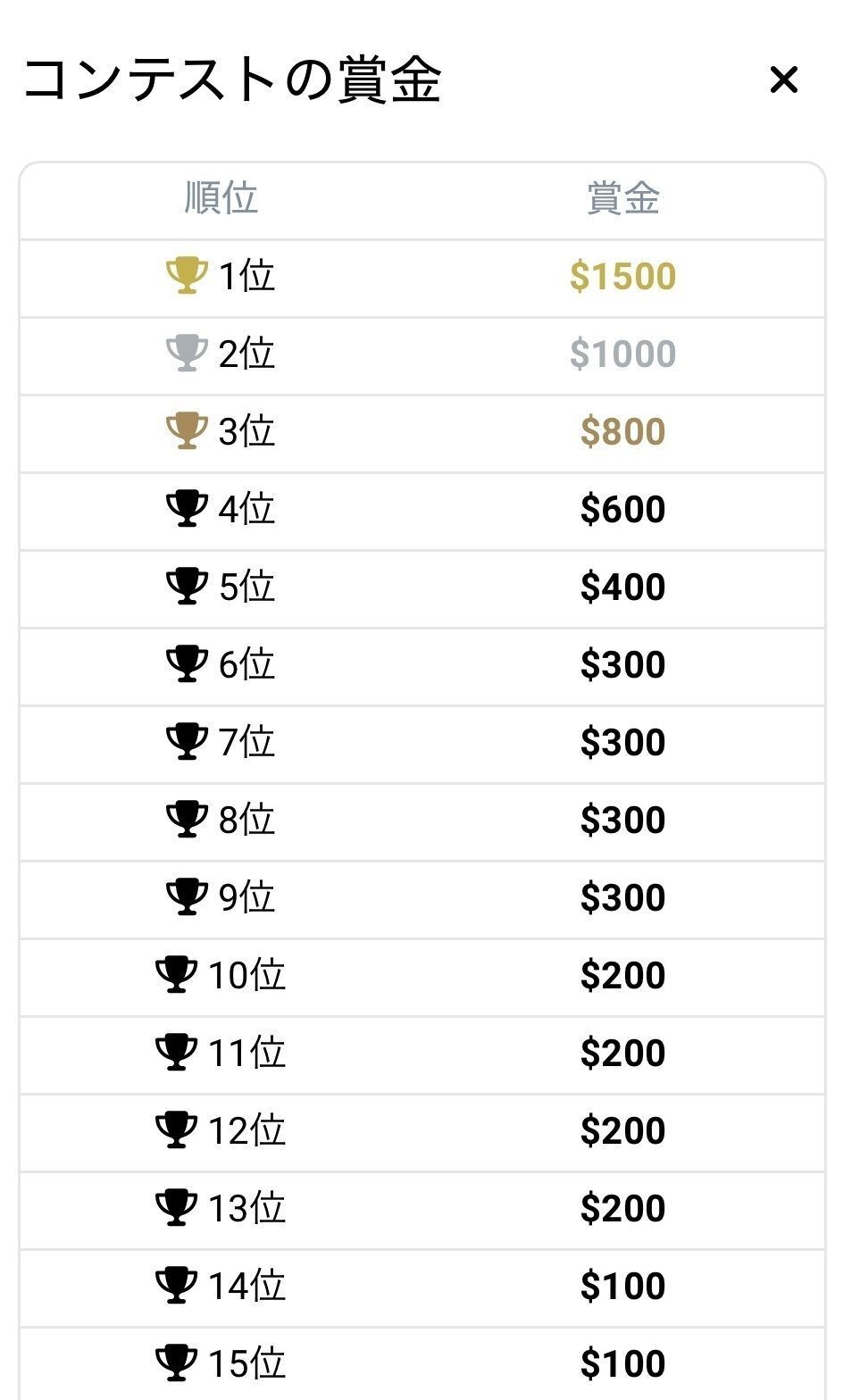
Task: Click the gold trophy icon for 1位
Action: pyautogui.click(x=187, y=276)
